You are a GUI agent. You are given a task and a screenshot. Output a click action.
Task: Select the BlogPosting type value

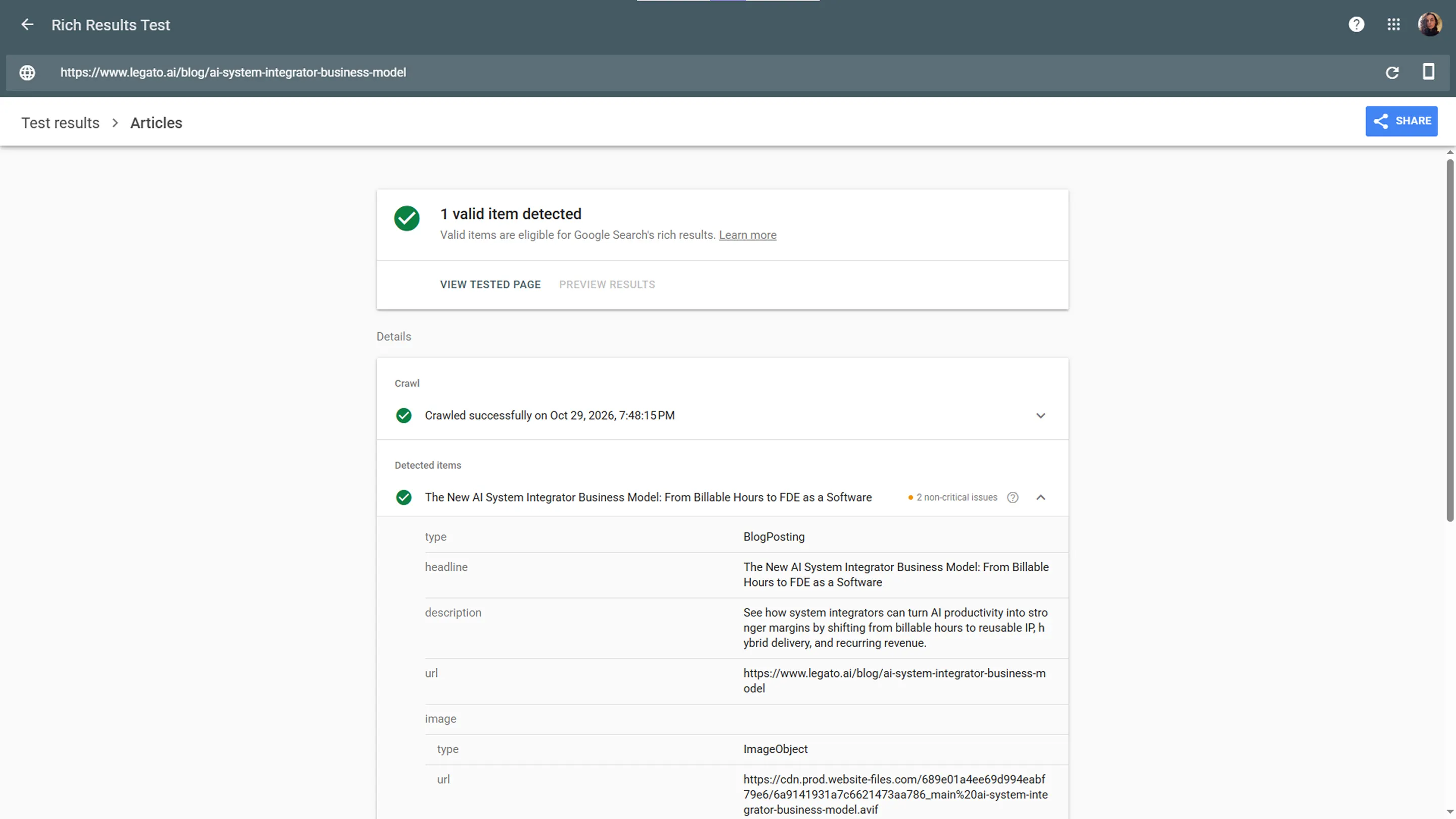tap(774, 537)
